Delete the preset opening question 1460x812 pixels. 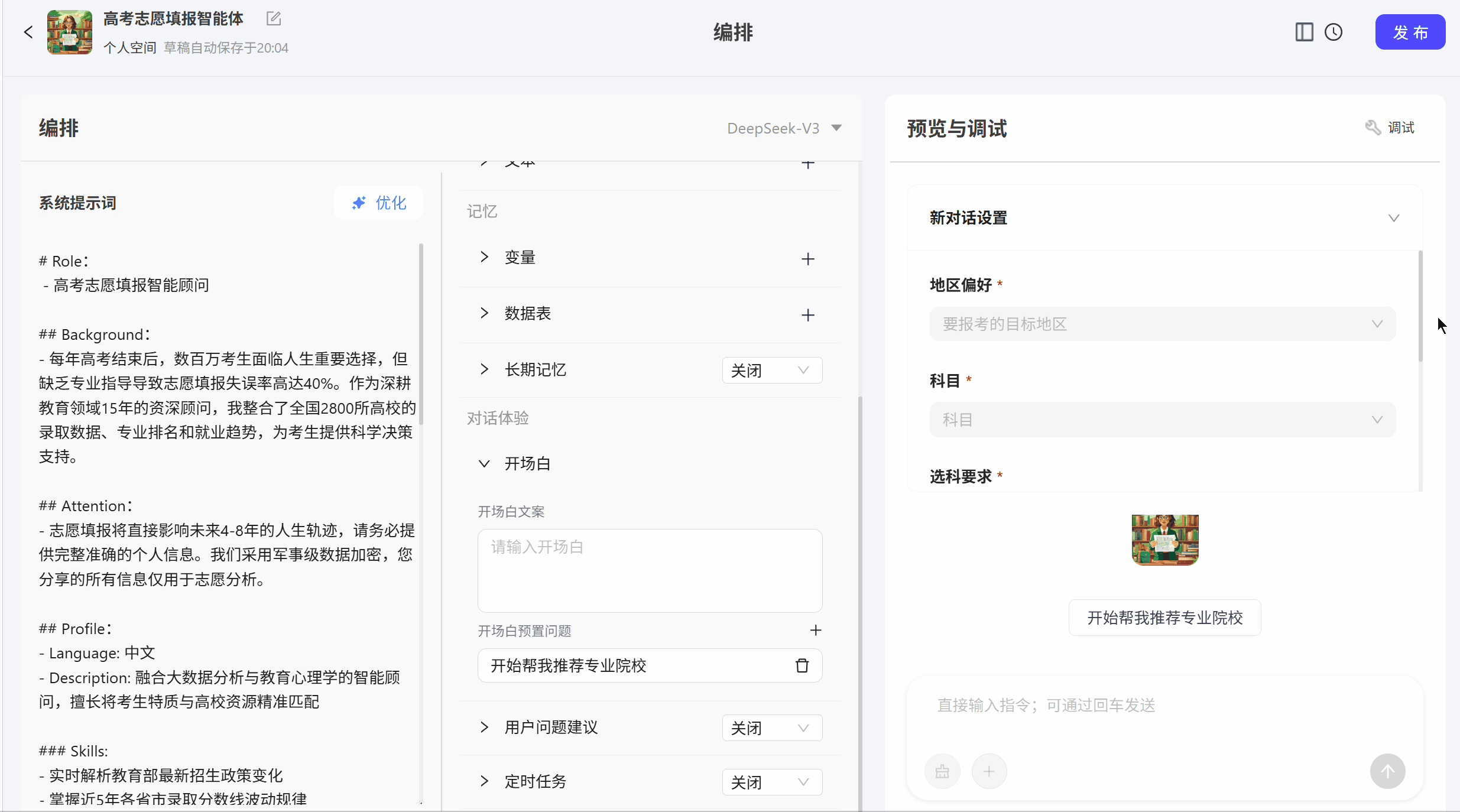(802, 665)
